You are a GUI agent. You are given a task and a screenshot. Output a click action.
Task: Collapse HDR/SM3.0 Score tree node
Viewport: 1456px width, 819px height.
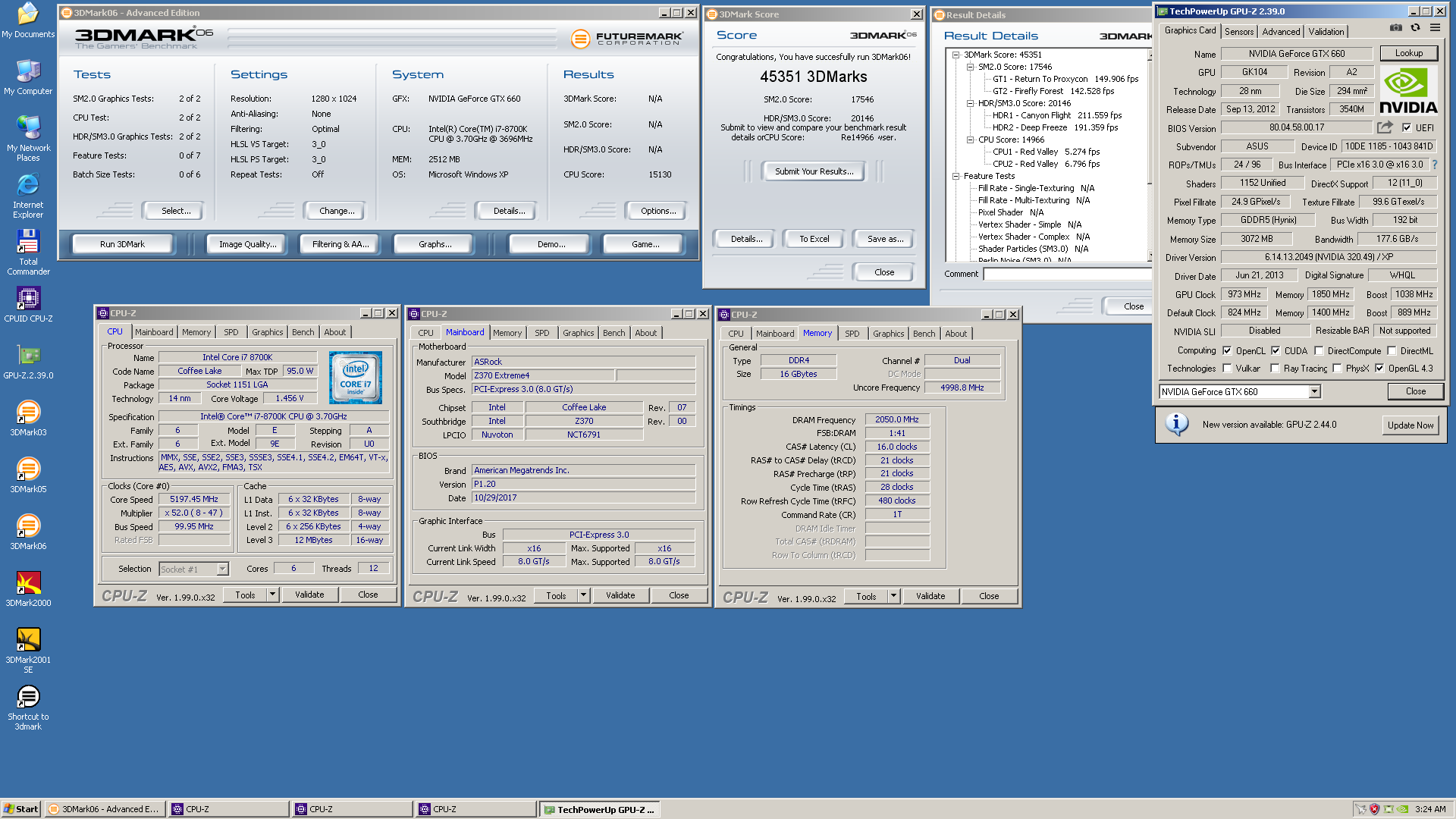click(970, 103)
